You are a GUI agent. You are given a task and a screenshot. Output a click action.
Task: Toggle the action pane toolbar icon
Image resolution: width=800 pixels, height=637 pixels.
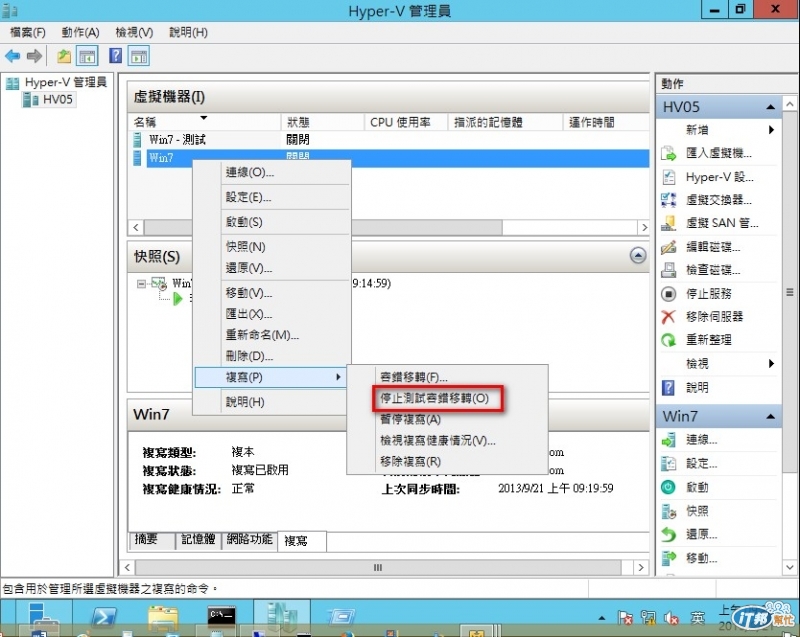(x=139, y=56)
